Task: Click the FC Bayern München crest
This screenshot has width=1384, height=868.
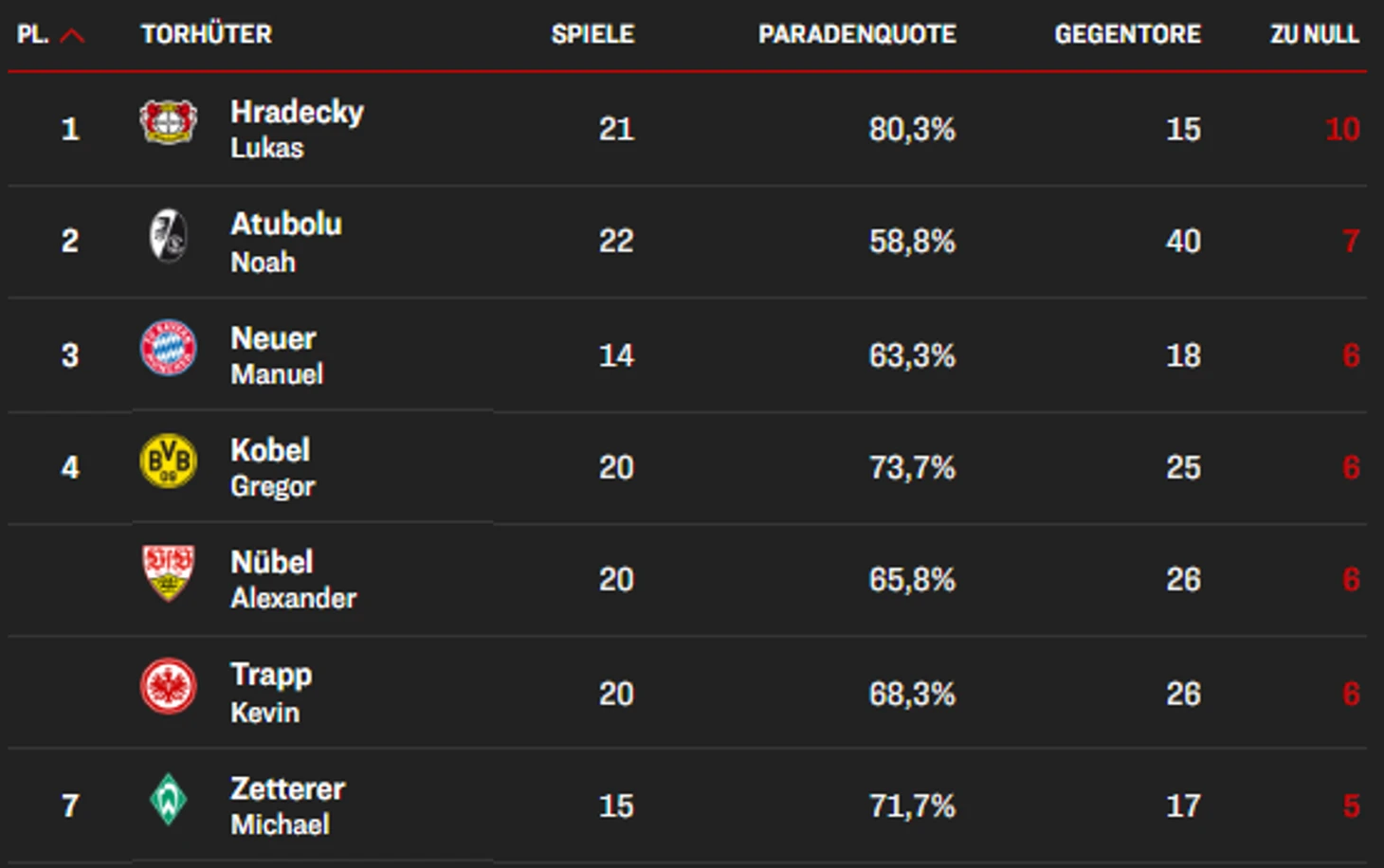Action: pyautogui.click(x=168, y=347)
